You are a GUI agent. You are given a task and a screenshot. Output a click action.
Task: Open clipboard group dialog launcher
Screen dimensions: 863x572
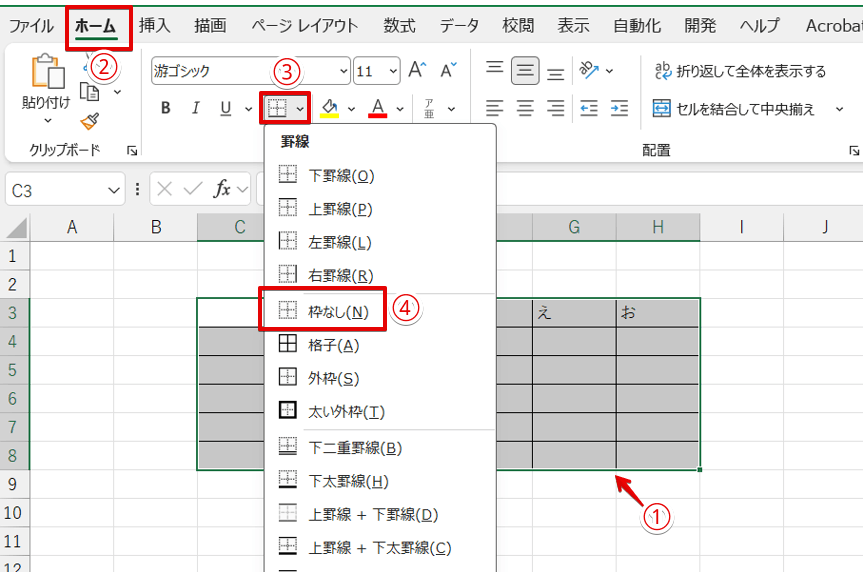pos(132,150)
